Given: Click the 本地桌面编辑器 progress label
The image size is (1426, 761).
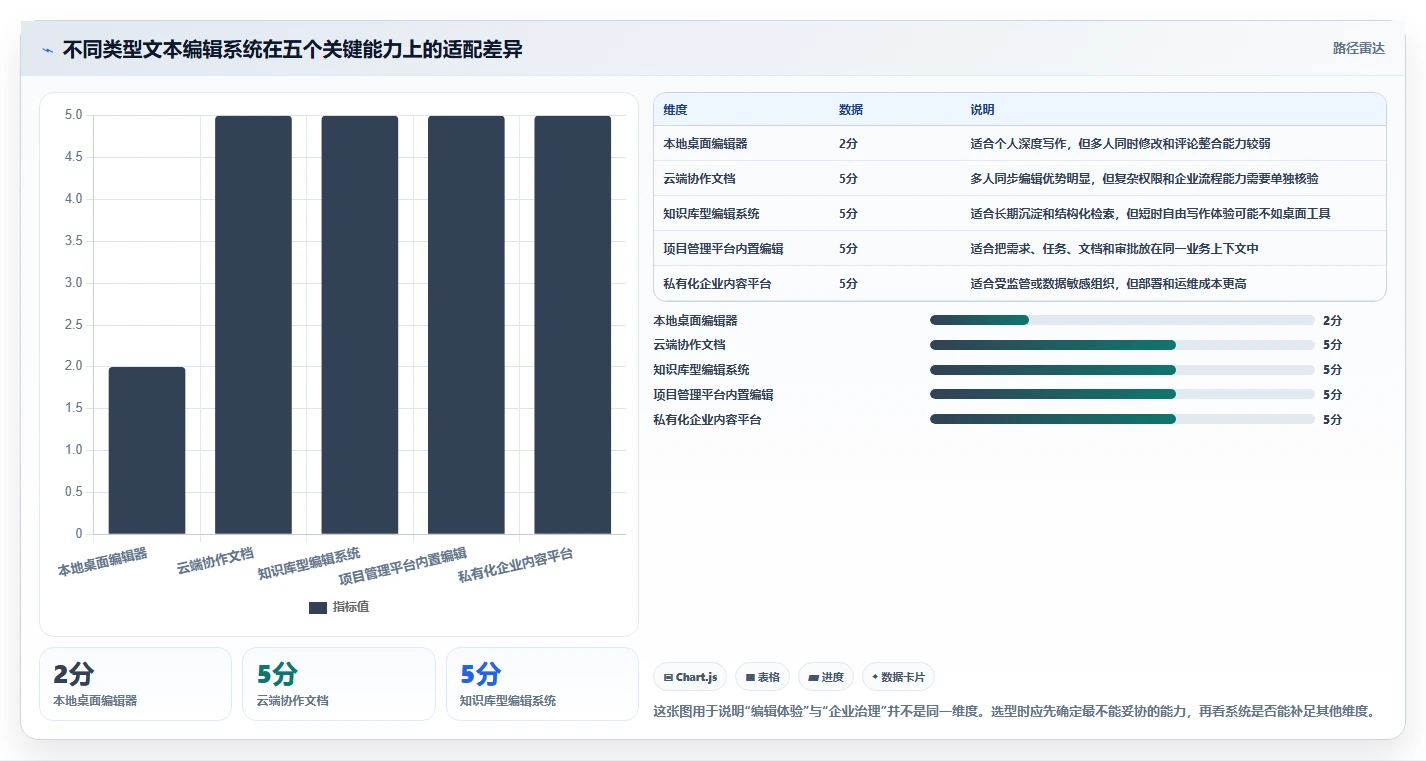Looking at the screenshot, I should [695, 320].
